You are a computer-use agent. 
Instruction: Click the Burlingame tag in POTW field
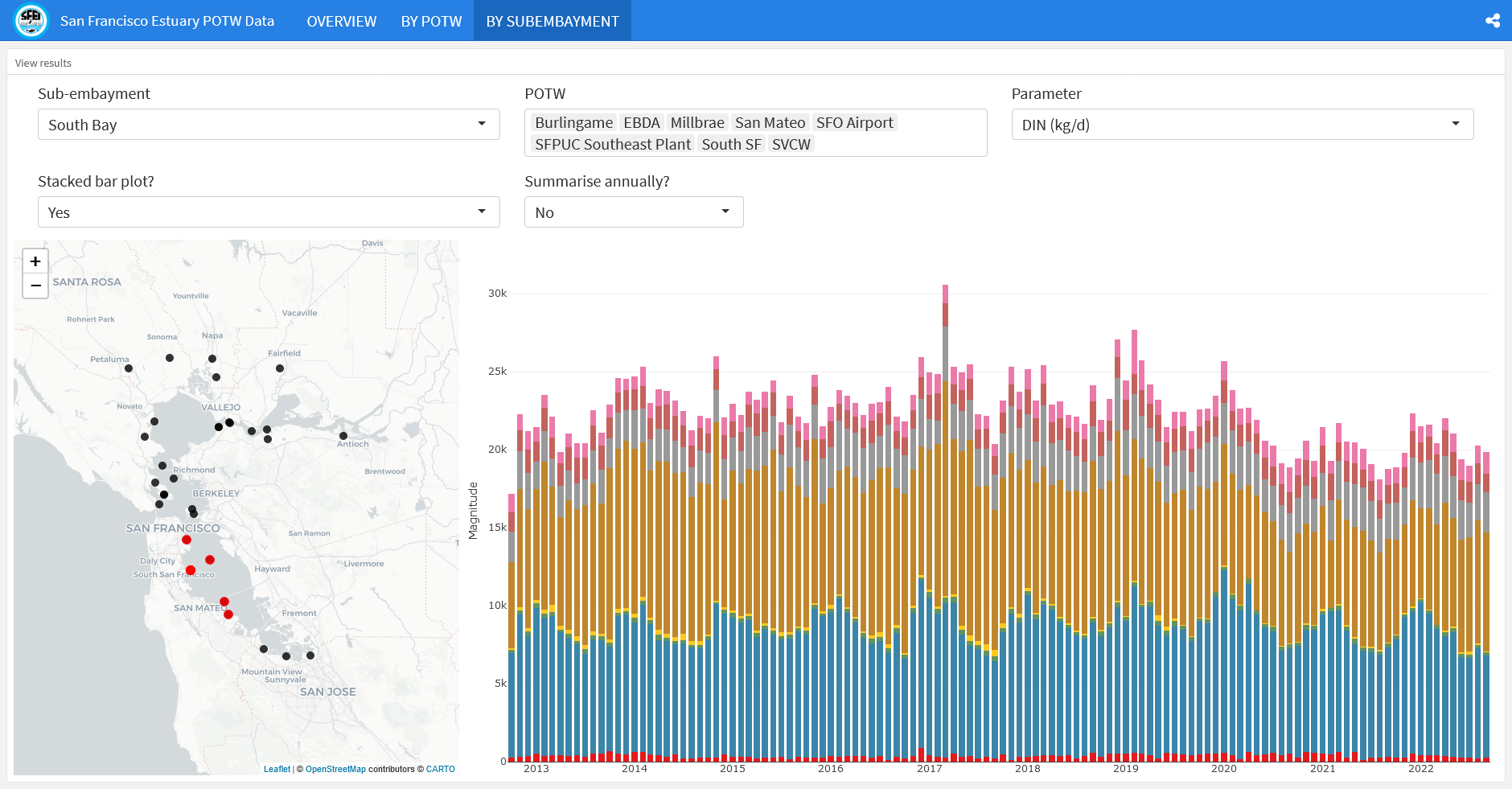point(573,122)
